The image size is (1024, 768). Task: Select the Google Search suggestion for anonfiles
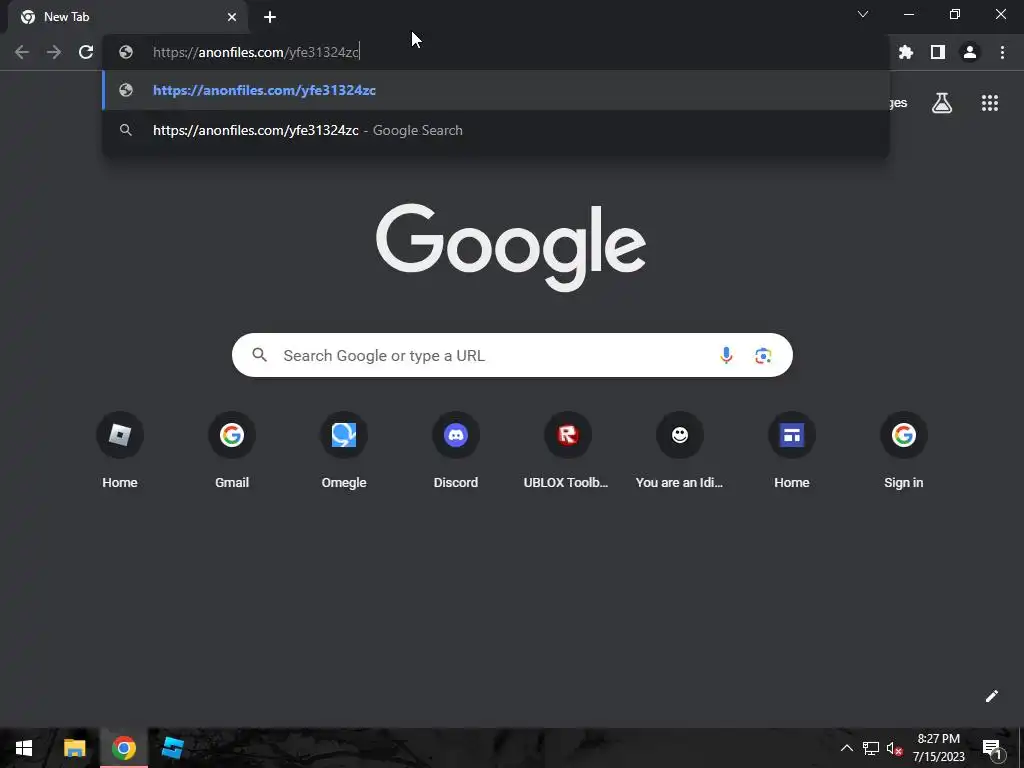(496, 130)
